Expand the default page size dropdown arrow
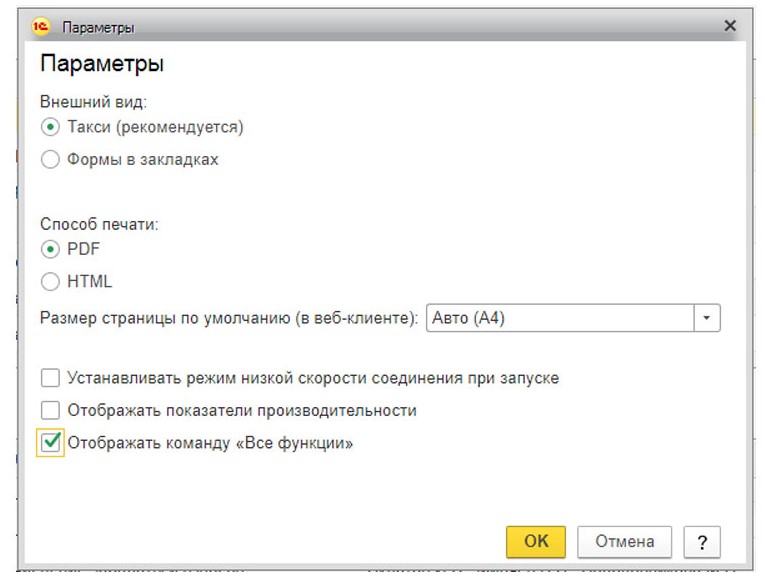This screenshot has width=765, height=578. 707,318
